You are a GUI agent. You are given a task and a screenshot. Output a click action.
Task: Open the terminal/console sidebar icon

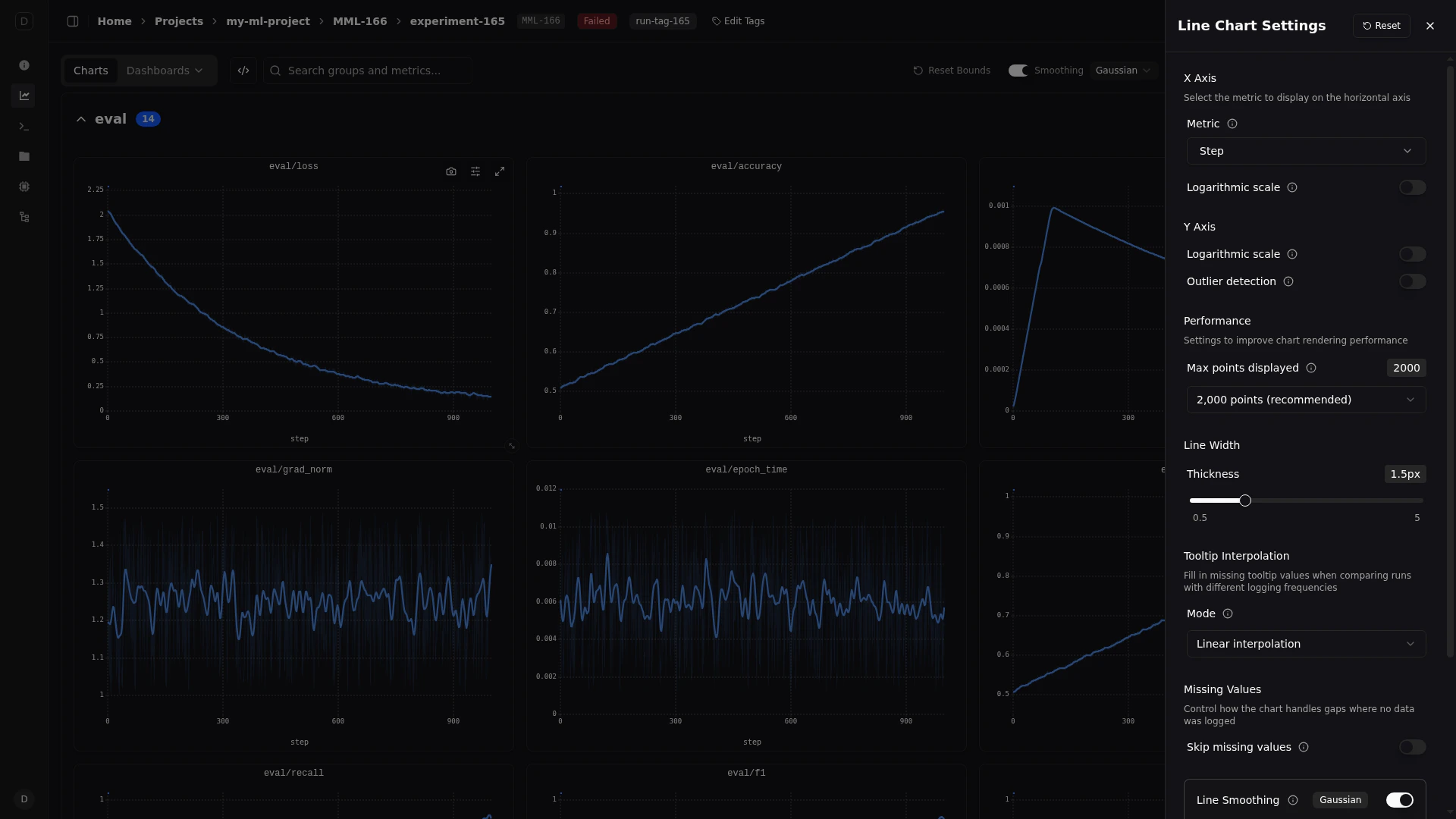(24, 126)
